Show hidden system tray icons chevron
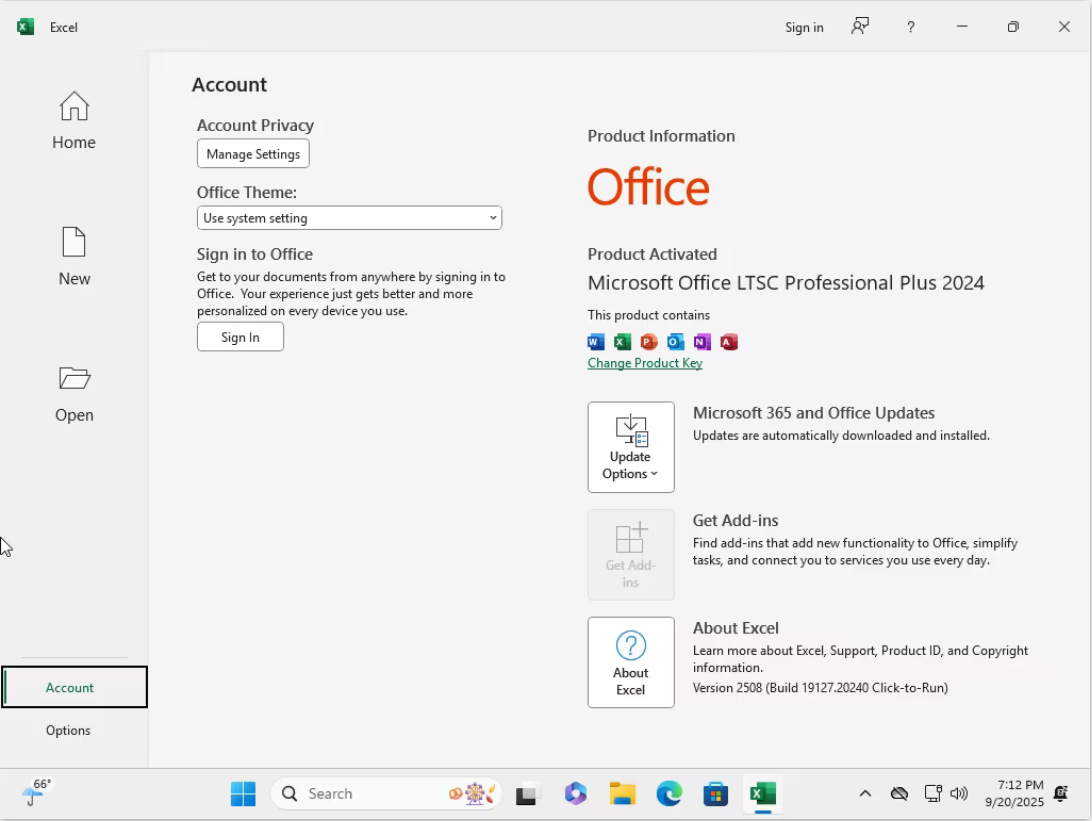 (x=865, y=793)
